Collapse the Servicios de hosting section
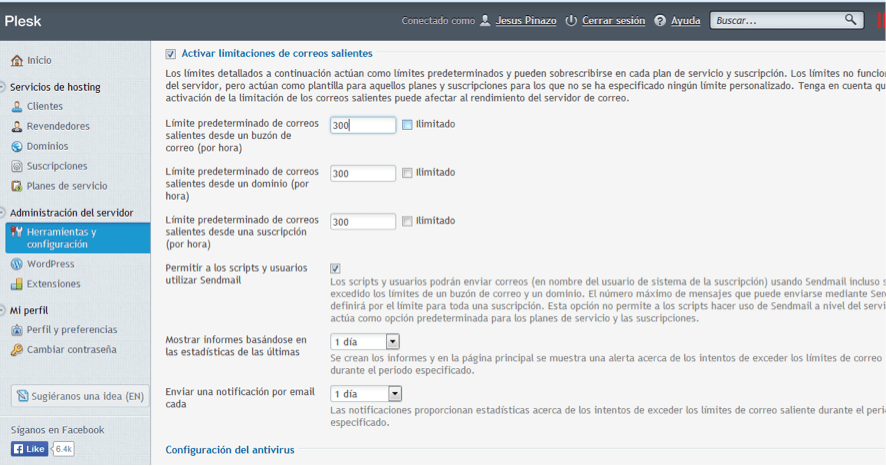This screenshot has width=886, height=466. point(2,87)
